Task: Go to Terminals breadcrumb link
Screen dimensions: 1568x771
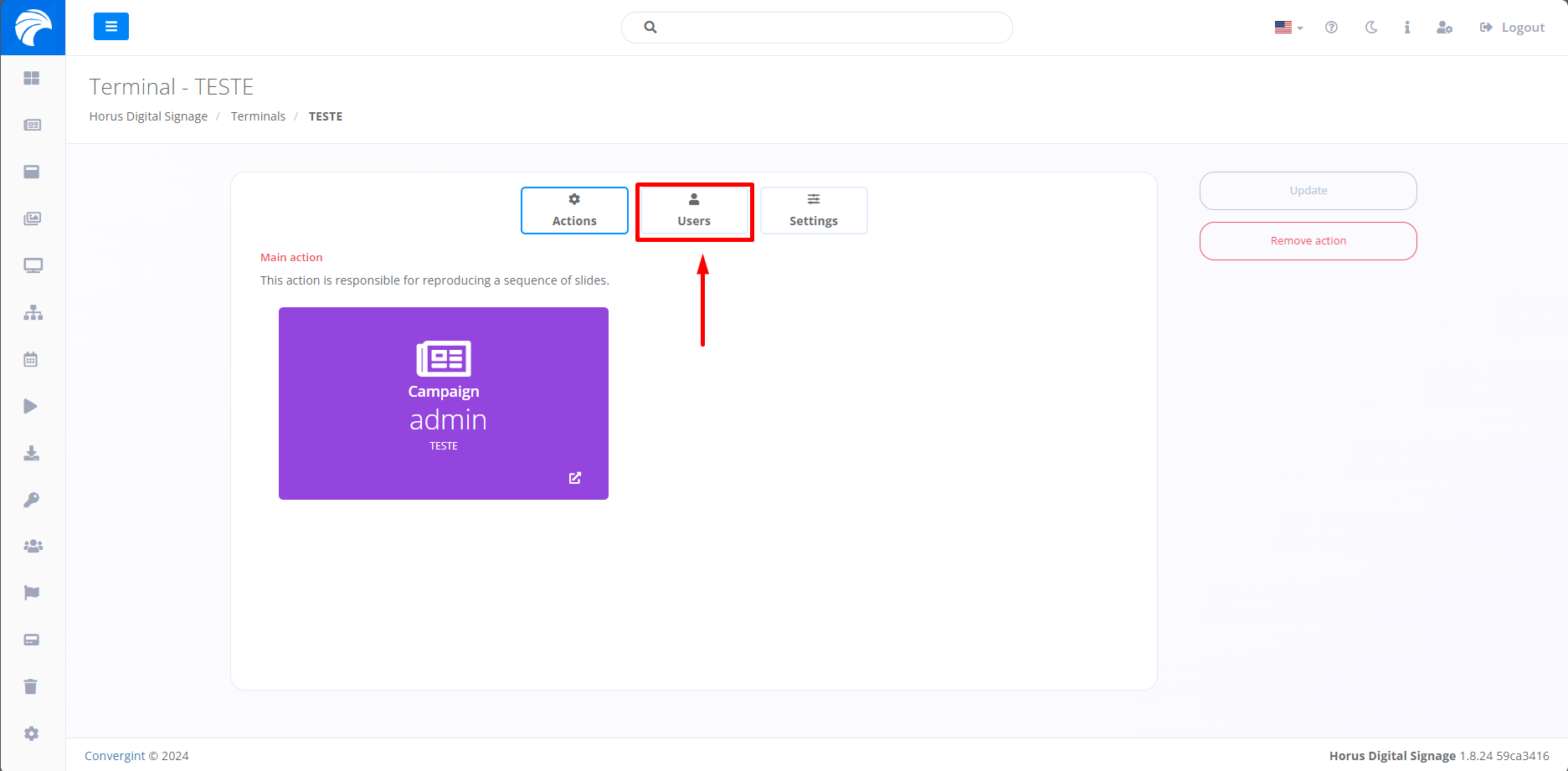Action: pos(258,116)
